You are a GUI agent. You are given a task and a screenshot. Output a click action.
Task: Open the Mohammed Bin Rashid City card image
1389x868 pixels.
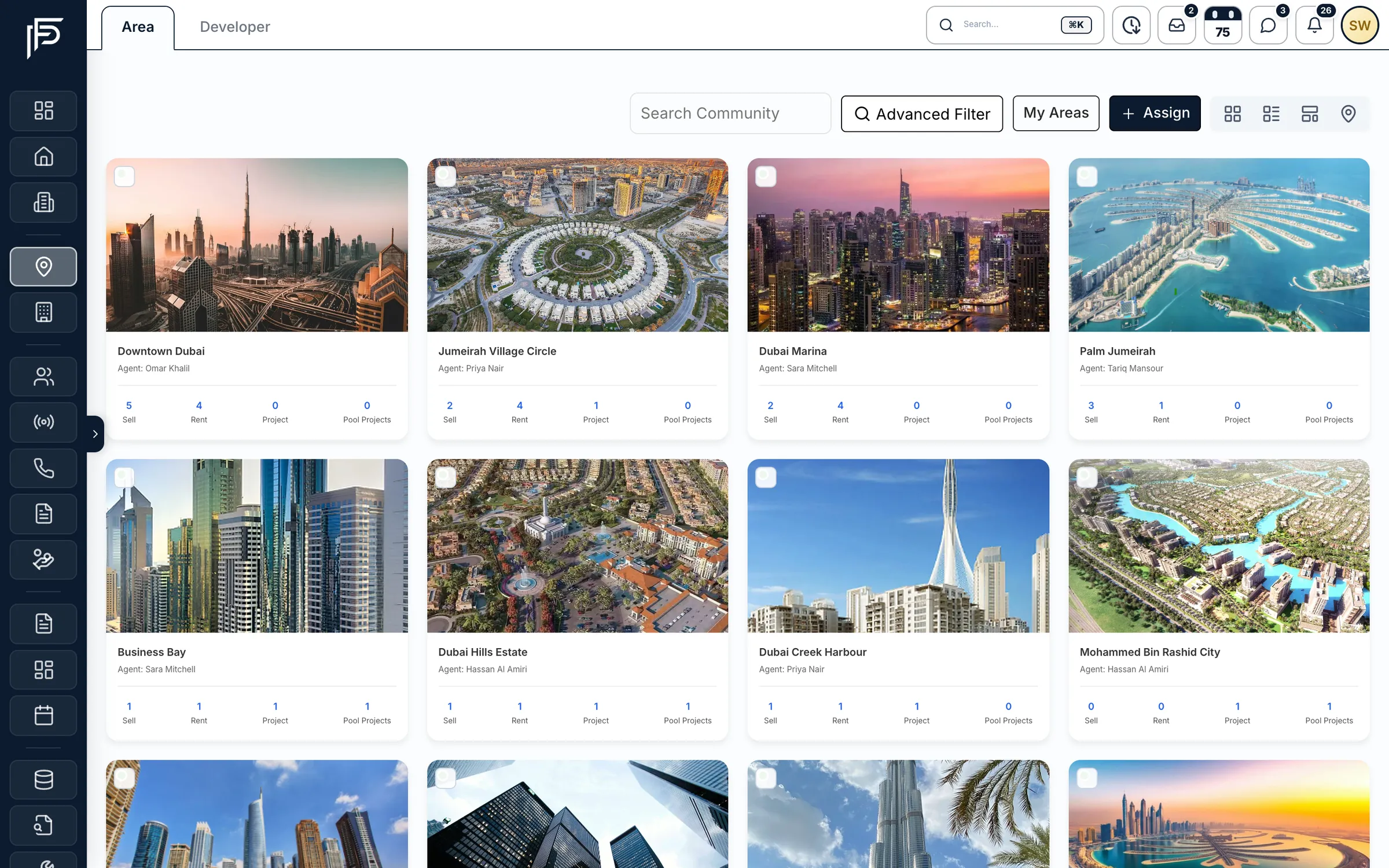[x=1219, y=546]
